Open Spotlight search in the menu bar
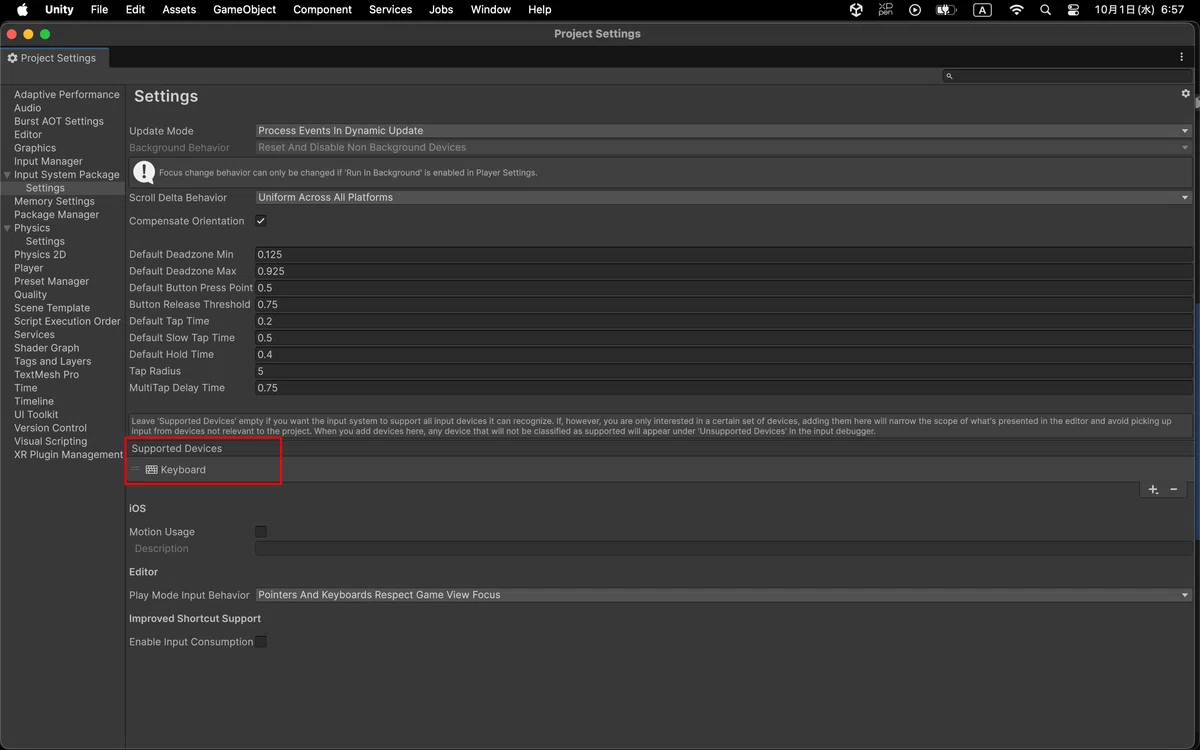The image size is (1200, 750). tap(1045, 10)
